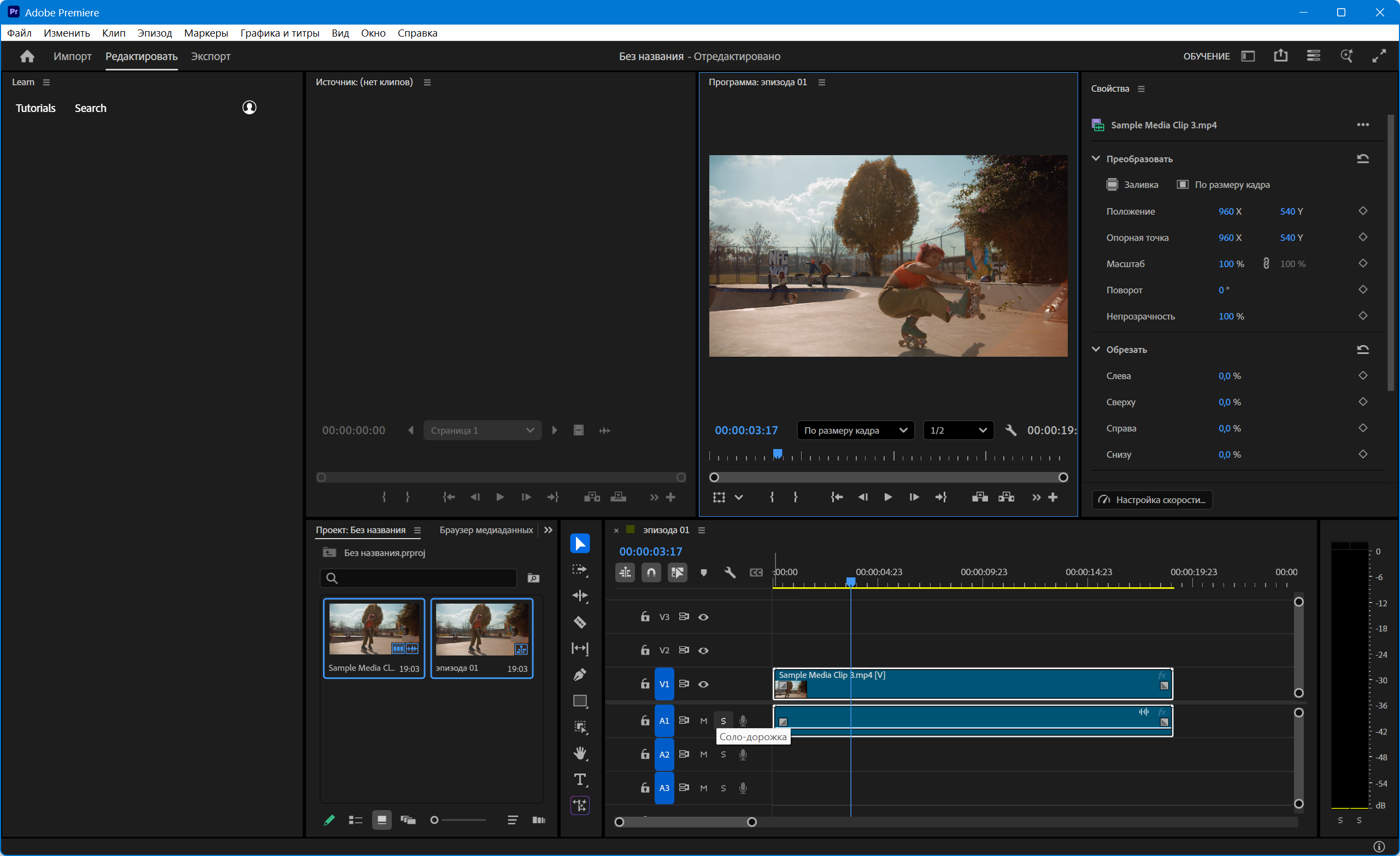
Task: Select the Hand tool
Action: 580,753
